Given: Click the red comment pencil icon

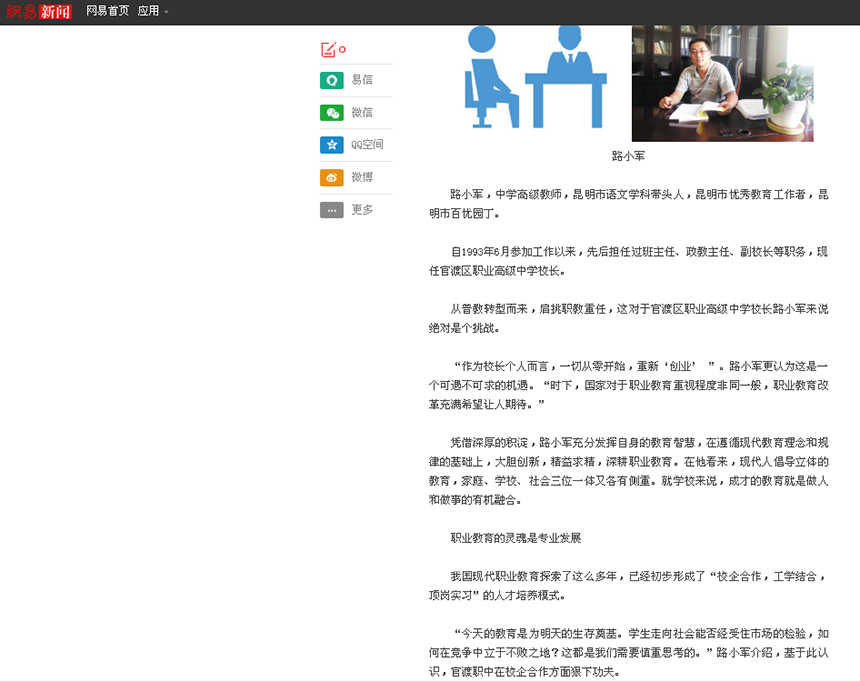Looking at the screenshot, I should click(x=328, y=50).
